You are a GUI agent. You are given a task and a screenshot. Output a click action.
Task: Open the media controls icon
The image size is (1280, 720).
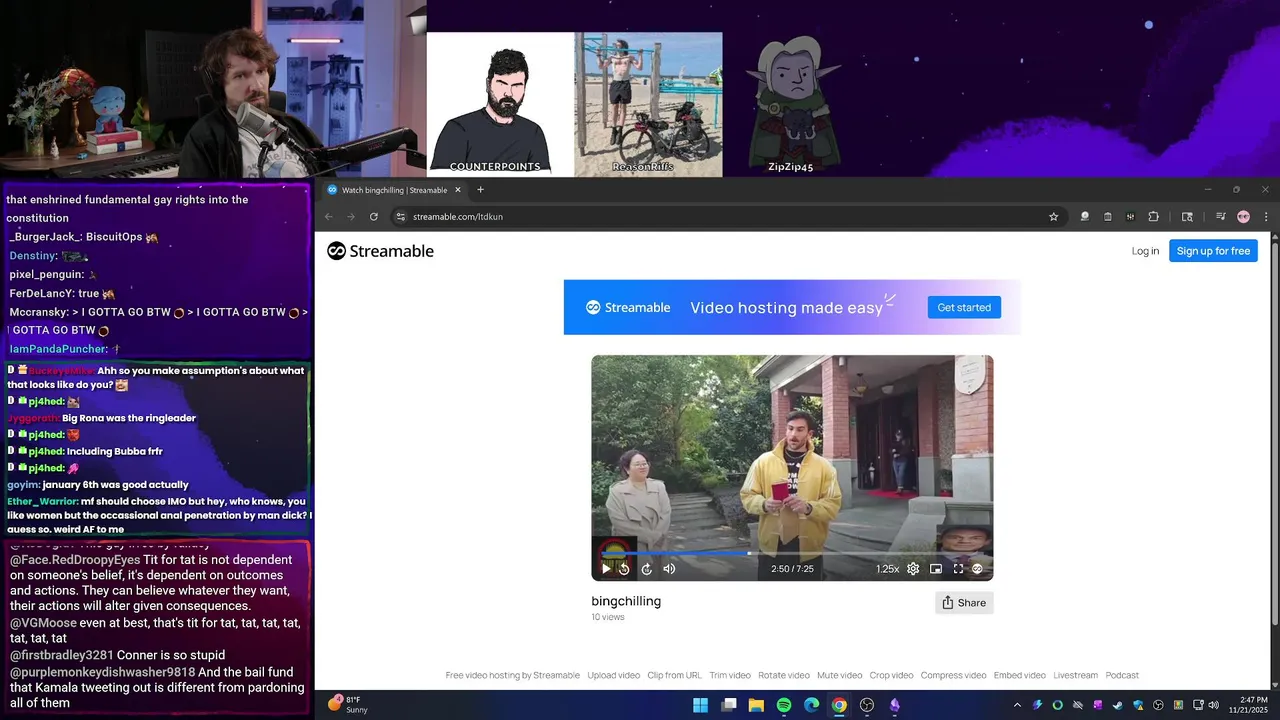click(x=1221, y=216)
